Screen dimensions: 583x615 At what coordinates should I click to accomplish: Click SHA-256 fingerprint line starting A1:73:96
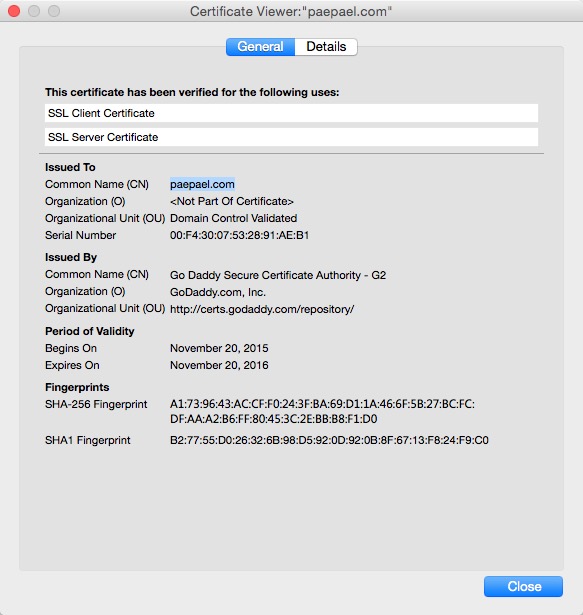[x=322, y=404]
